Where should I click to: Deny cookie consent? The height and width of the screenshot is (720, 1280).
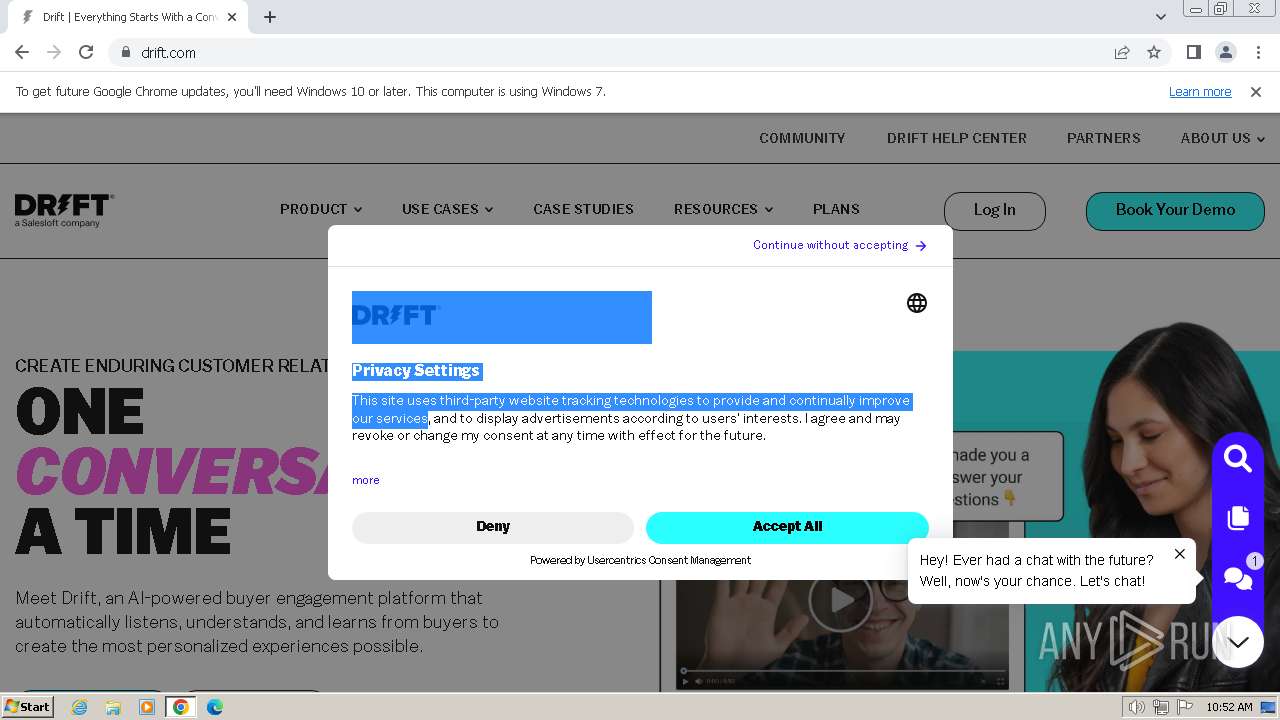point(493,527)
